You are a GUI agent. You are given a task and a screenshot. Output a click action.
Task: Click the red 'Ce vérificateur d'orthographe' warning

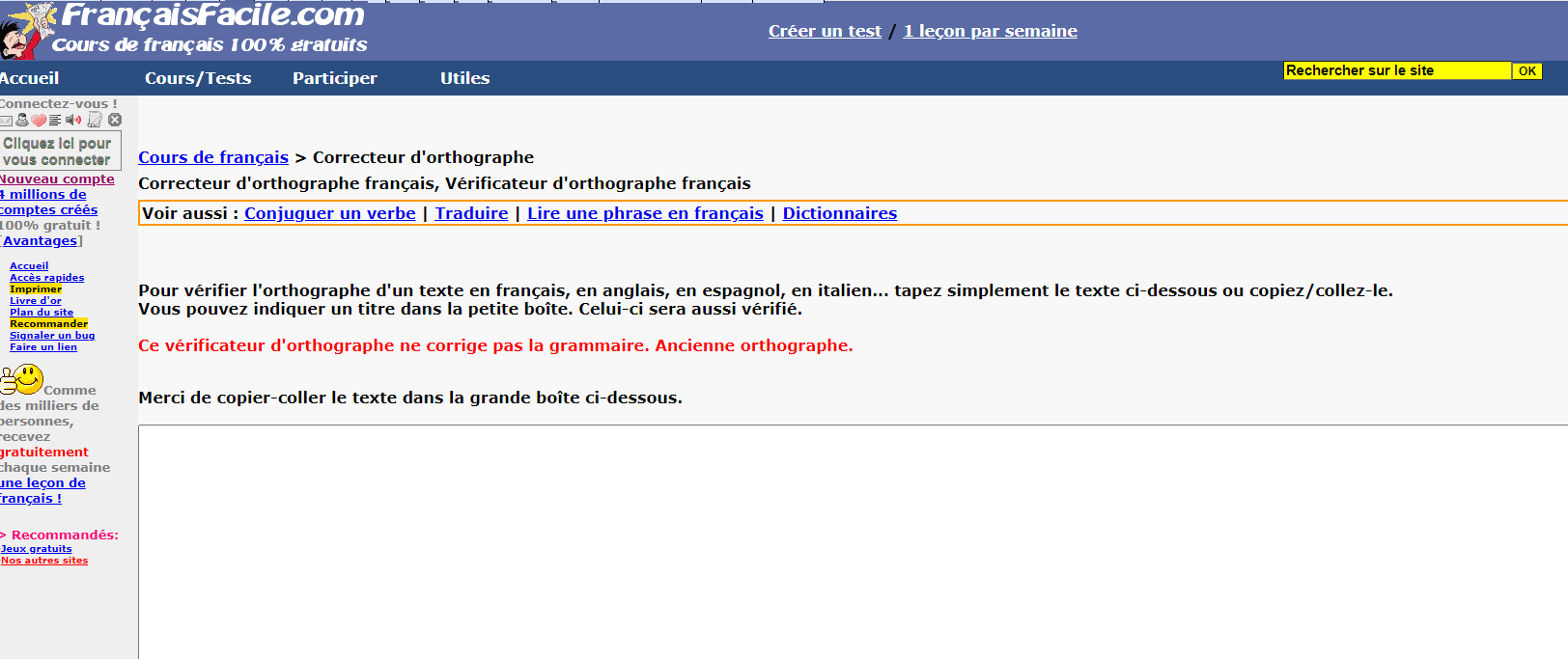495,345
